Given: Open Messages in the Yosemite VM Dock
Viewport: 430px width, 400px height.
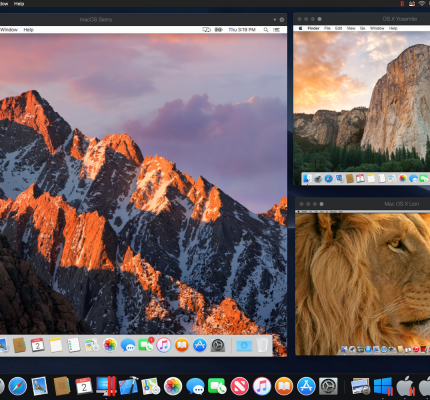Looking at the screenshot, I should pos(413,179).
